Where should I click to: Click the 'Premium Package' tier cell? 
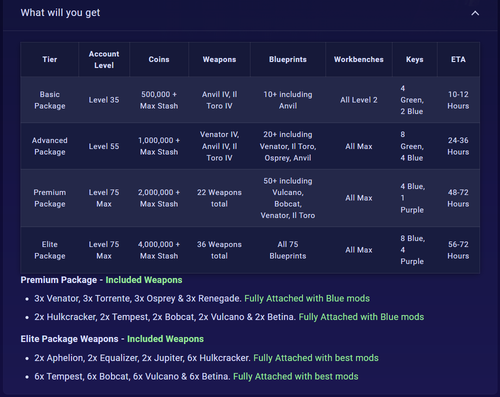(x=50, y=198)
